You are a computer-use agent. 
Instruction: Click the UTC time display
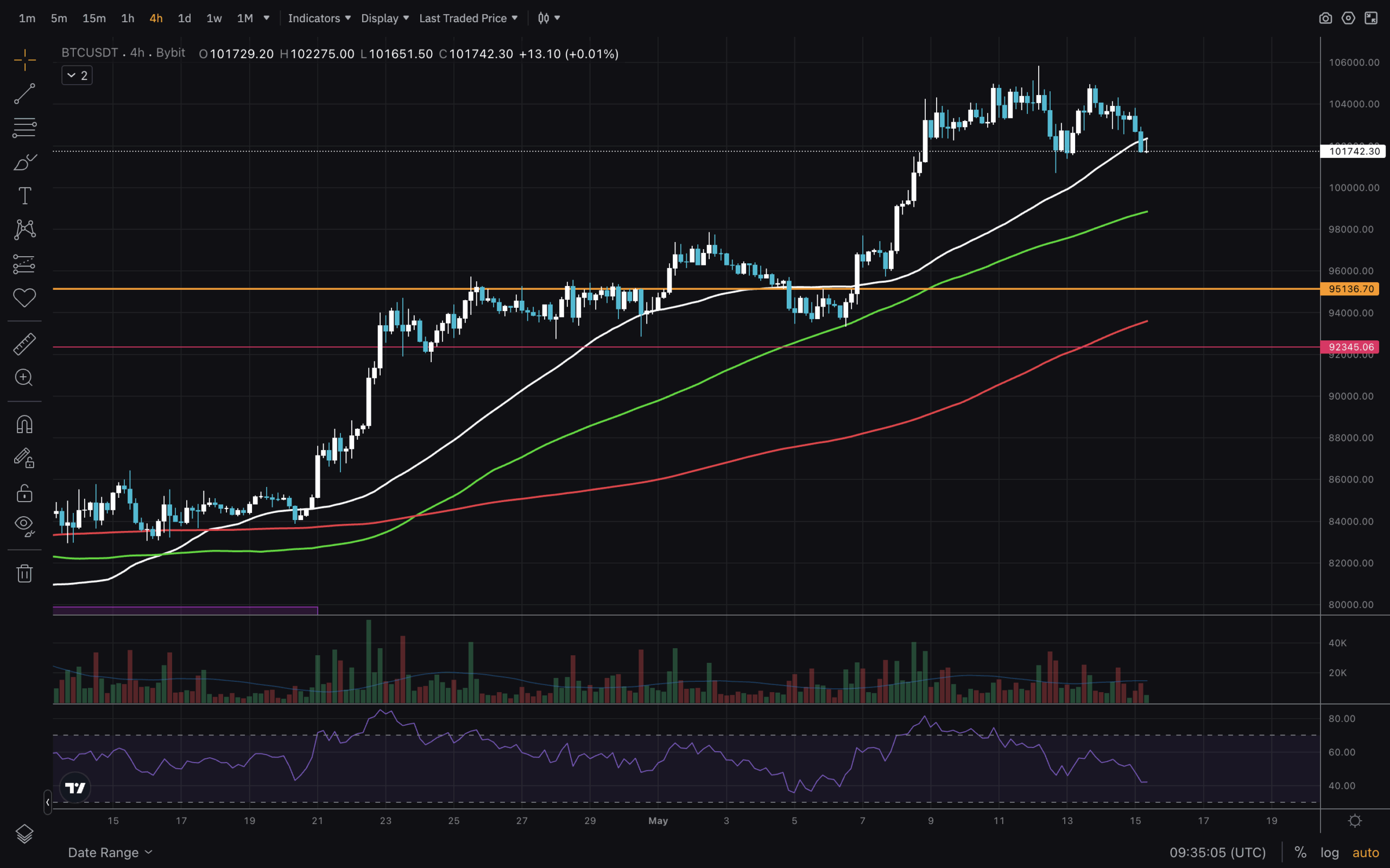[x=1218, y=852]
